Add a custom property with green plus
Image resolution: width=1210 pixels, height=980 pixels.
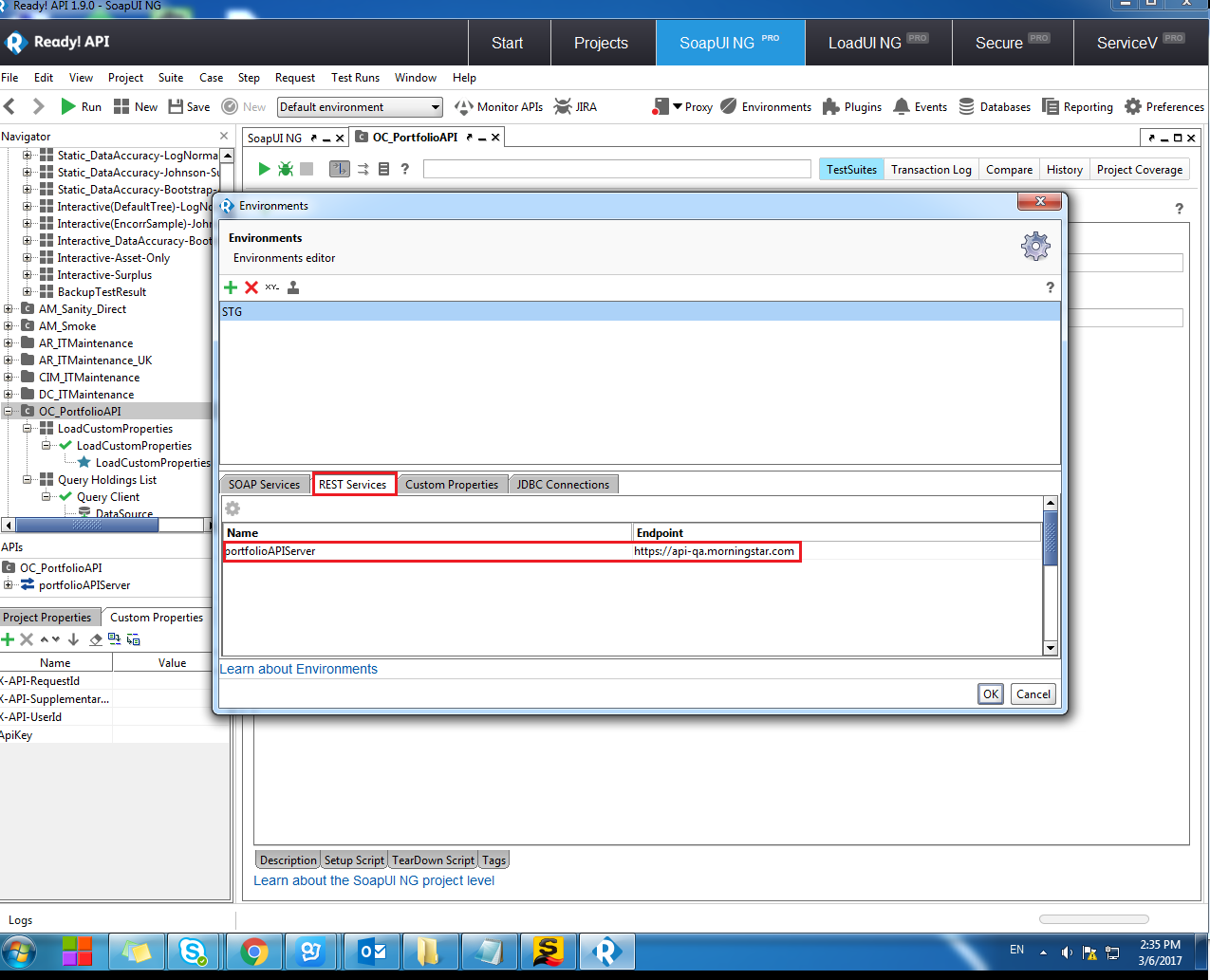coord(8,639)
